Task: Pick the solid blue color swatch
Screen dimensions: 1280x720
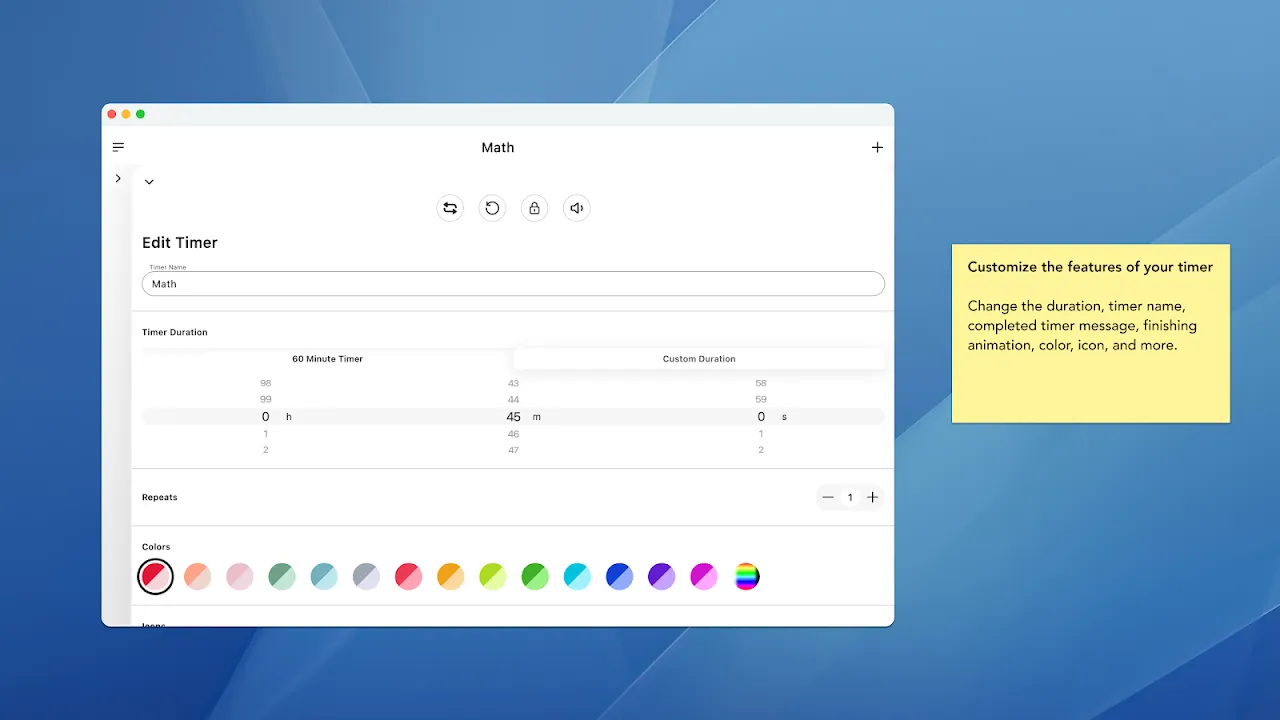Action: [619, 576]
